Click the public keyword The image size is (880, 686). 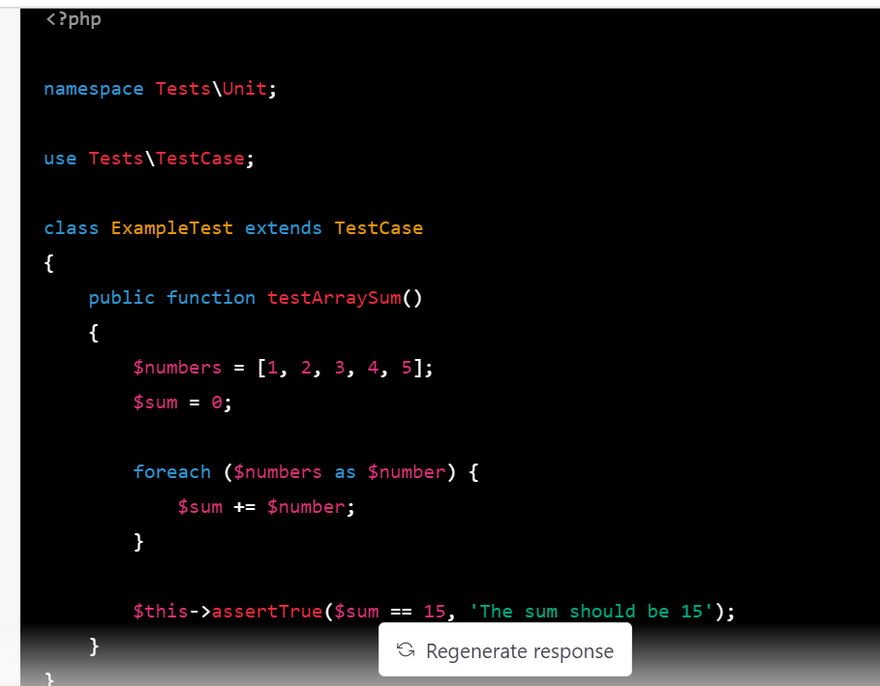[121, 298]
